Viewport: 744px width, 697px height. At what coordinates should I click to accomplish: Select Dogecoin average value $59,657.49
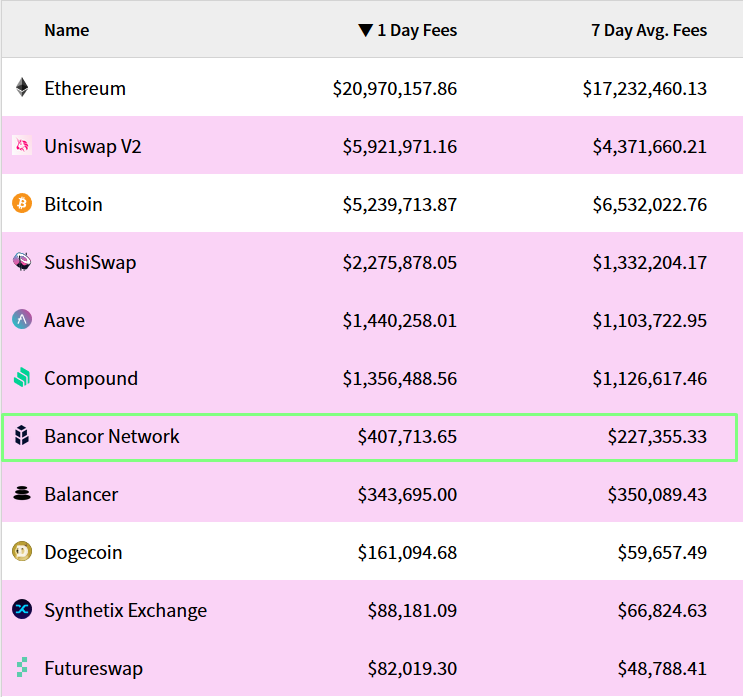pyautogui.click(x=662, y=552)
